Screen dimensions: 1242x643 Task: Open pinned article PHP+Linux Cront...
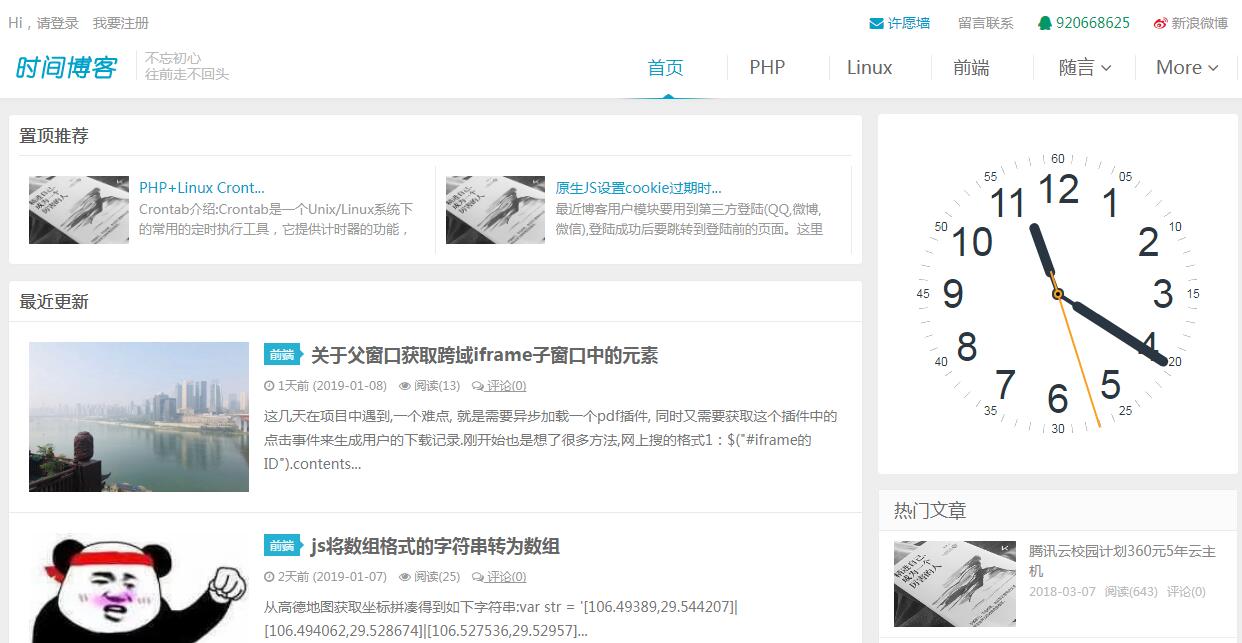pyautogui.click(x=202, y=188)
